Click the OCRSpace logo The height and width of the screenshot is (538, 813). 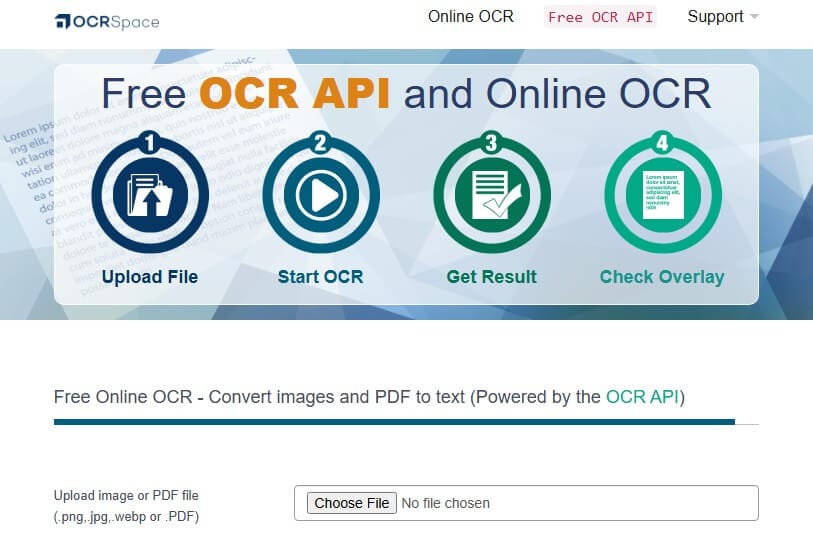107,22
